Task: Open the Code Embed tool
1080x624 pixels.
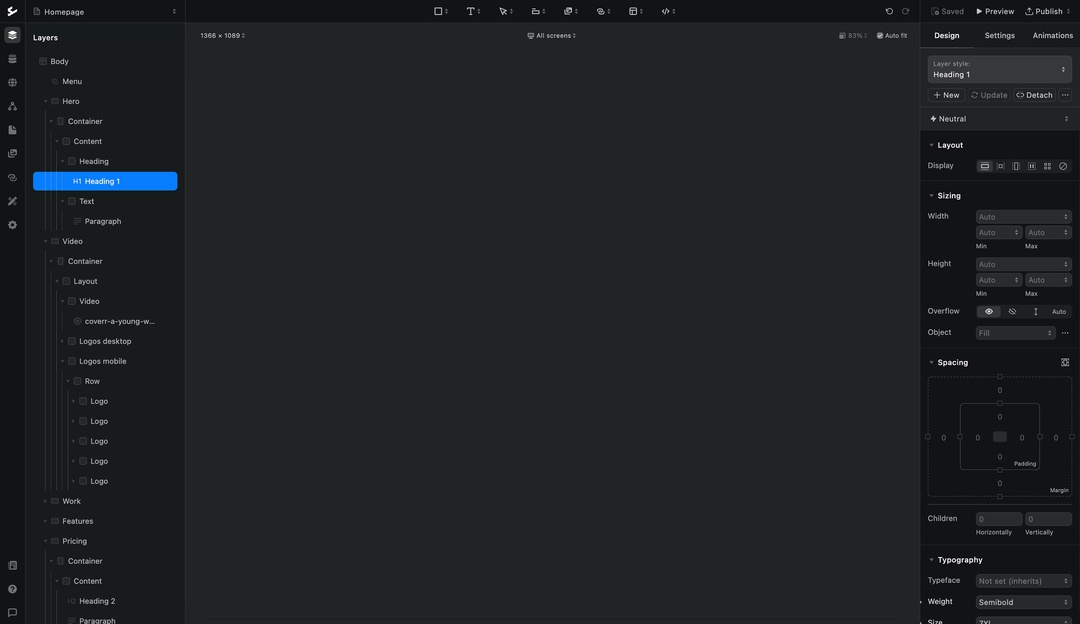Action: click(667, 10)
